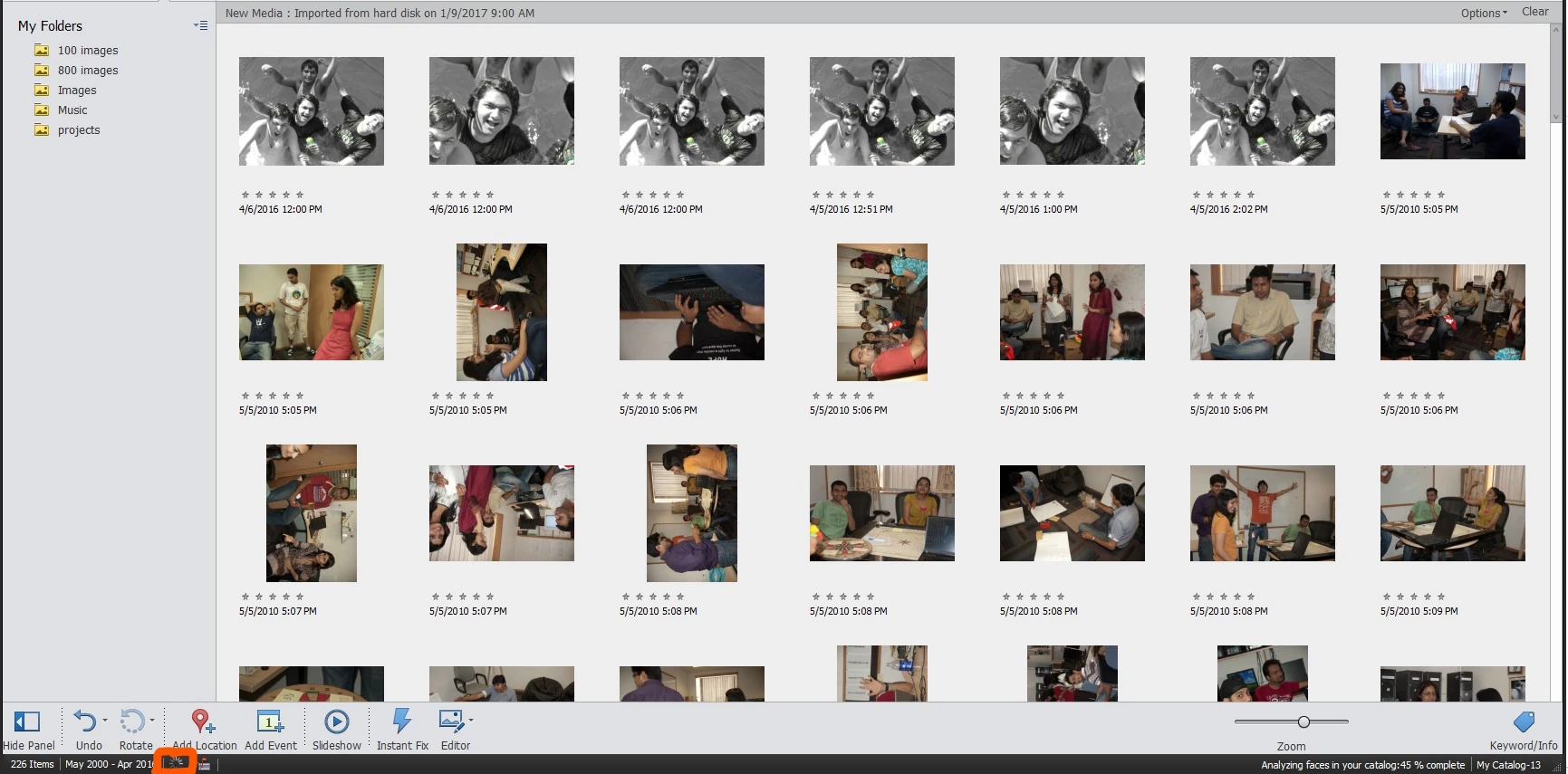Image resolution: width=1568 pixels, height=774 pixels.
Task: Click the New Media import header text
Action: click(380, 13)
